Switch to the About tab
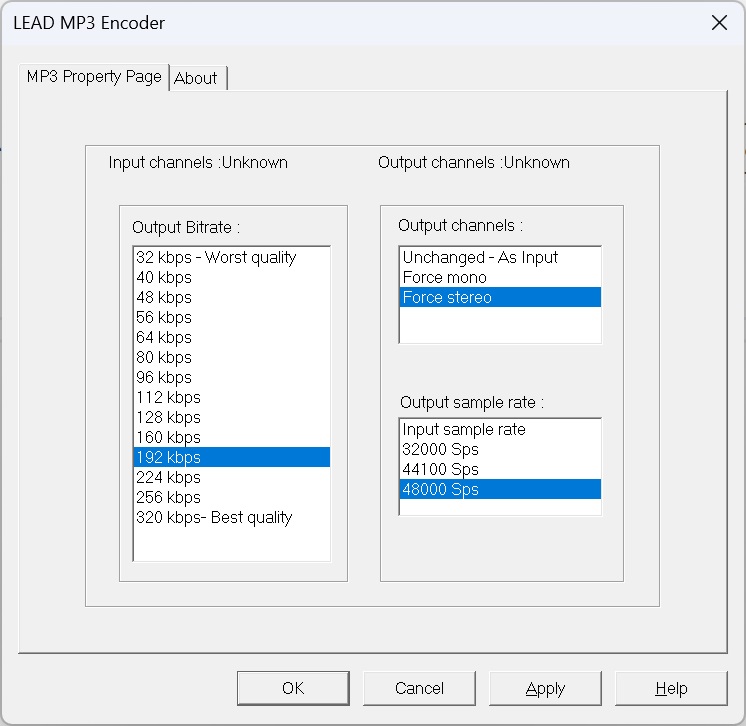 point(196,78)
